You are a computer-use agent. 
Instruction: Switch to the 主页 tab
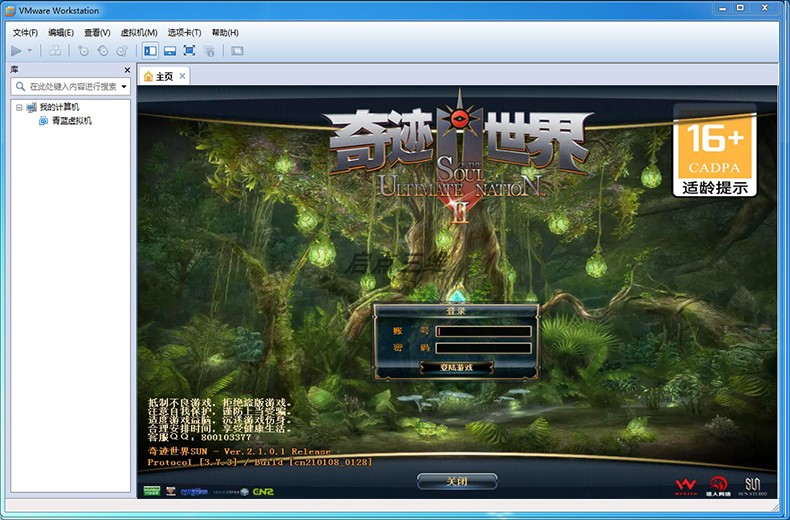[x=164, y=77]
